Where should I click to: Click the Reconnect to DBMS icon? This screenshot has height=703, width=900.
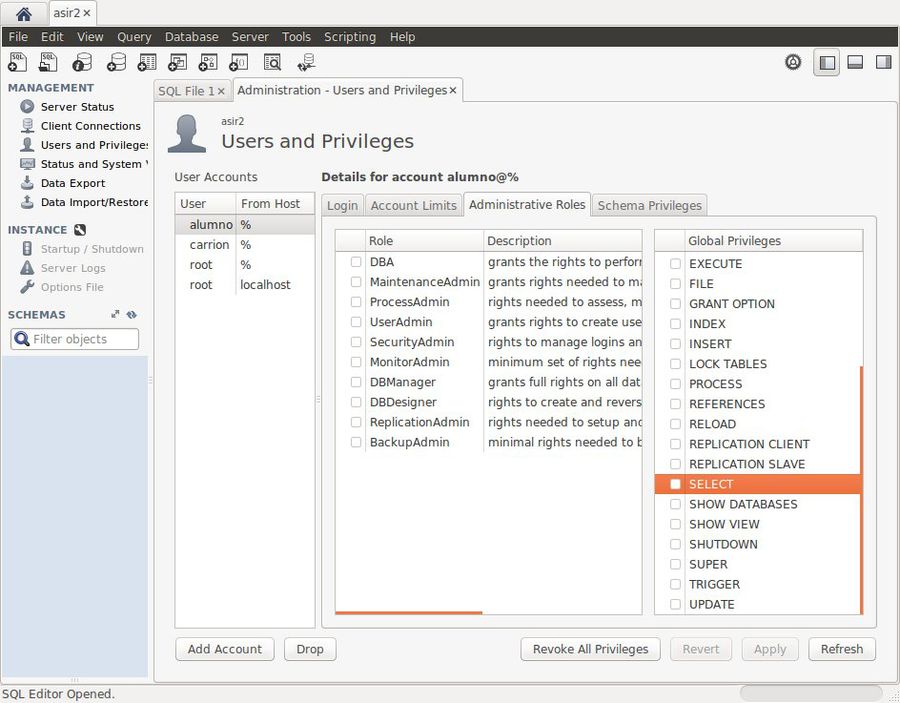click(306, 62)
